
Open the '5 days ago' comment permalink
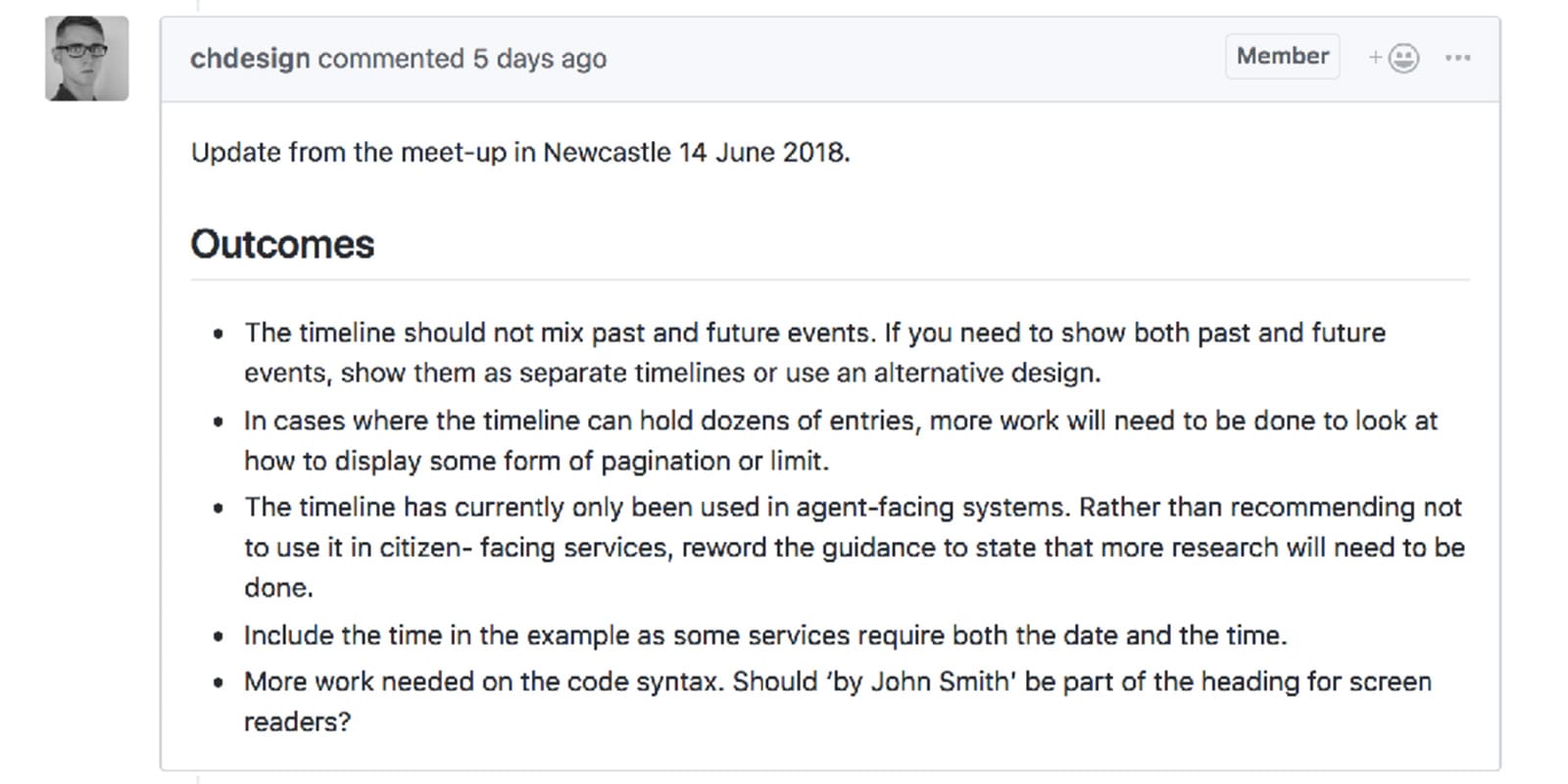(x=539, y=58)
